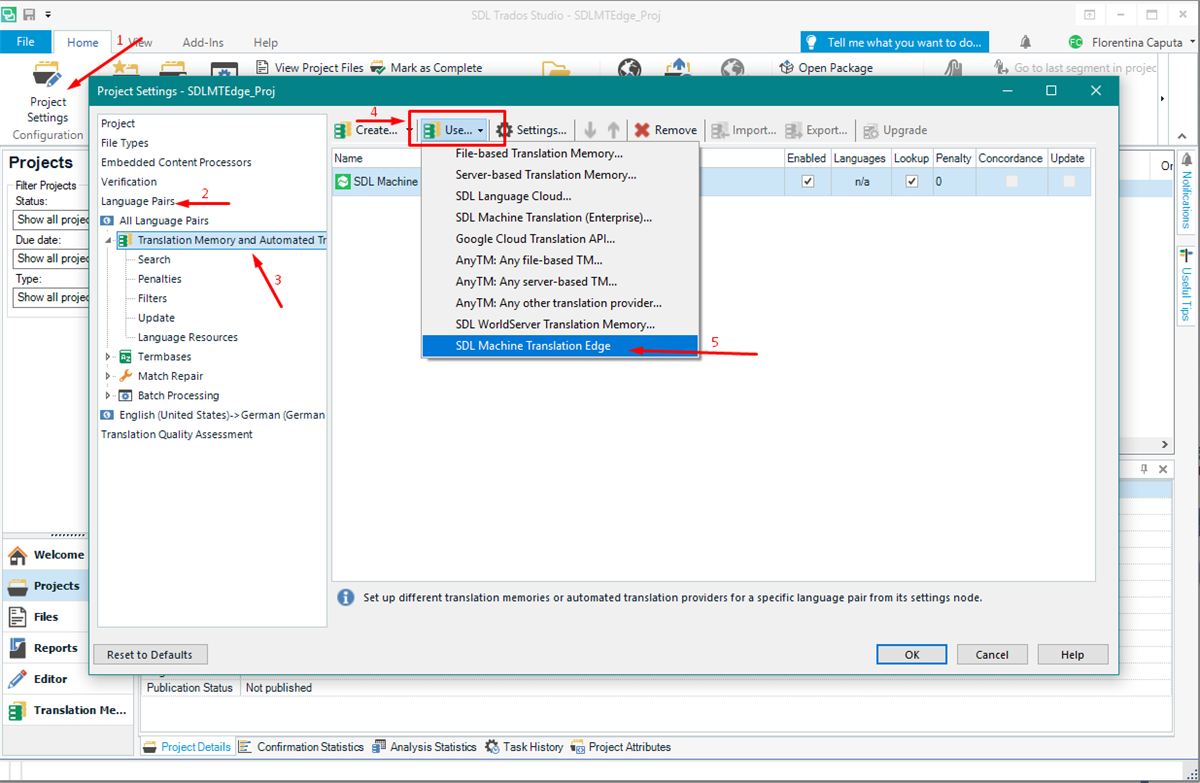Select Translation Quality Assessment item
Screen dimensions: 1200x783
click(x=177, y=435)
